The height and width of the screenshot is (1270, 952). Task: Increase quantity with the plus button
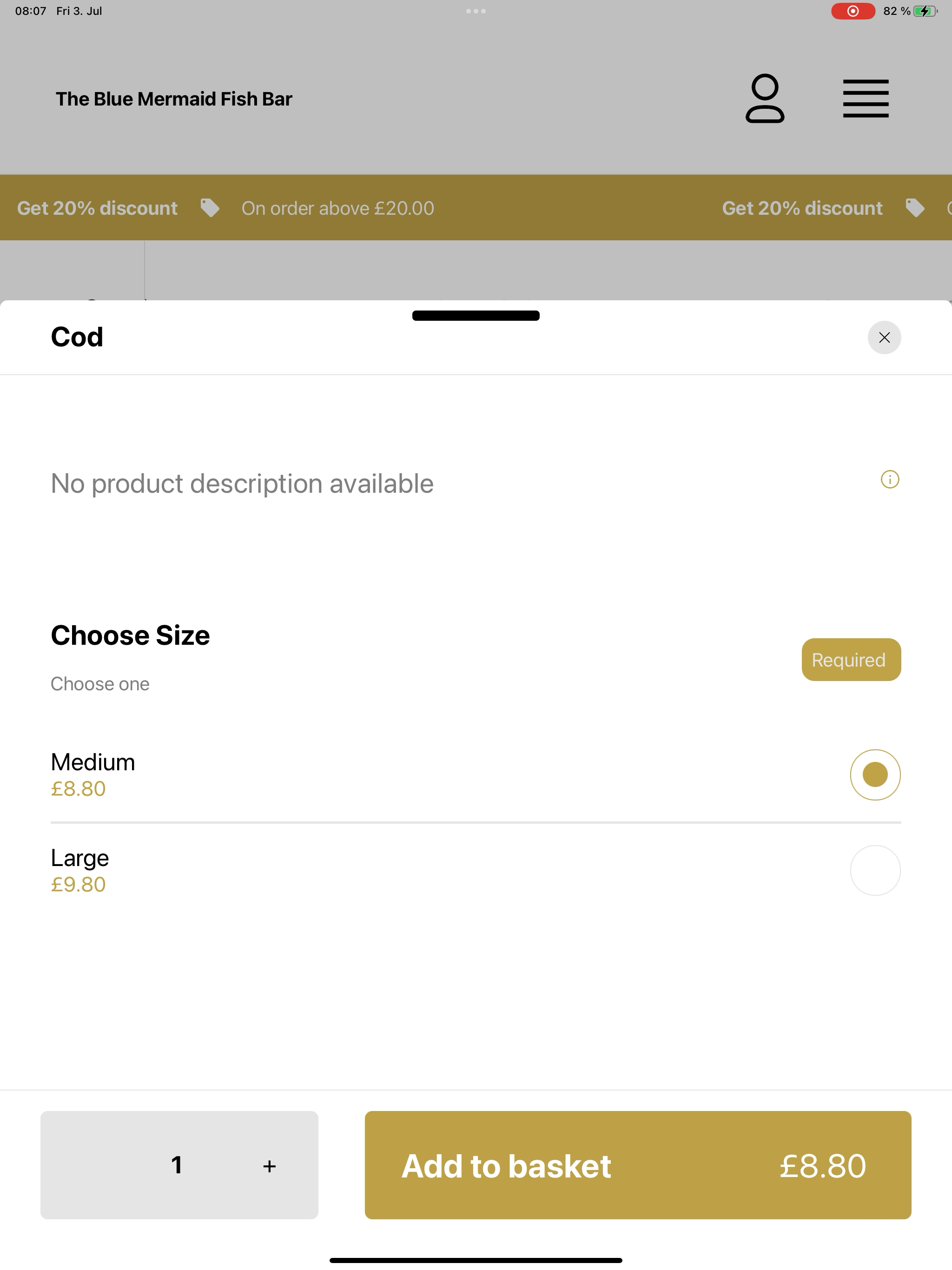click(x=269, y=1166)
